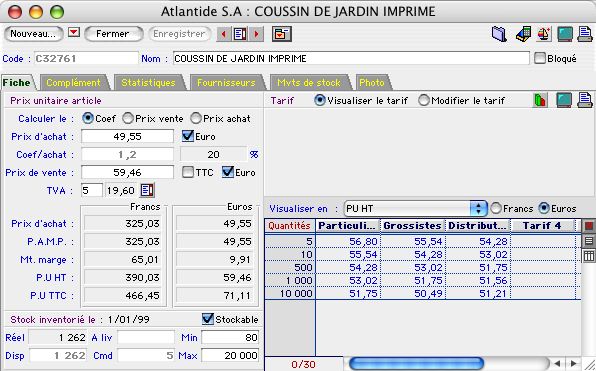
Task: Expand the arrow next to Nouveau
Action: [x=74, y=32]
